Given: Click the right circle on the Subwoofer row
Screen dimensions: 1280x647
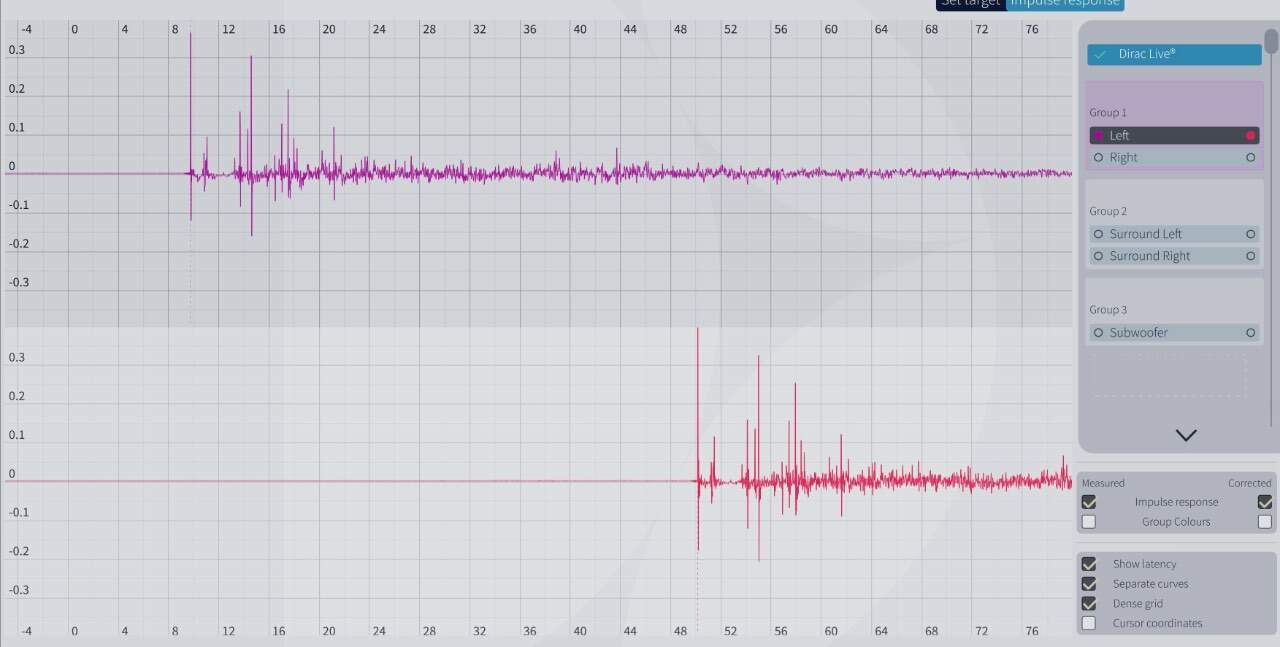Looking at the screenshot, I should 1250,332.
